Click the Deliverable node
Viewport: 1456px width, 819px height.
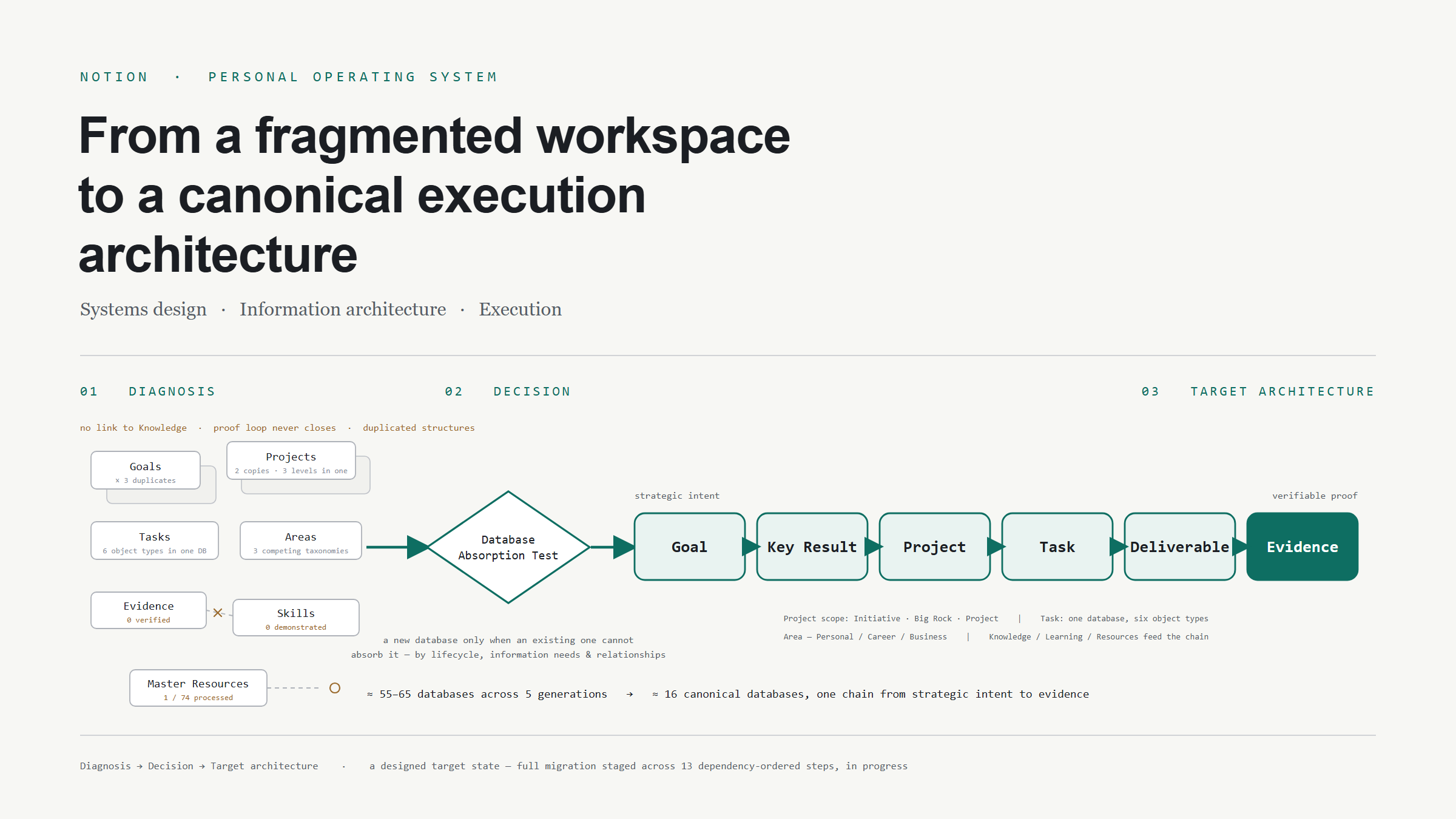pos(1180,547)
